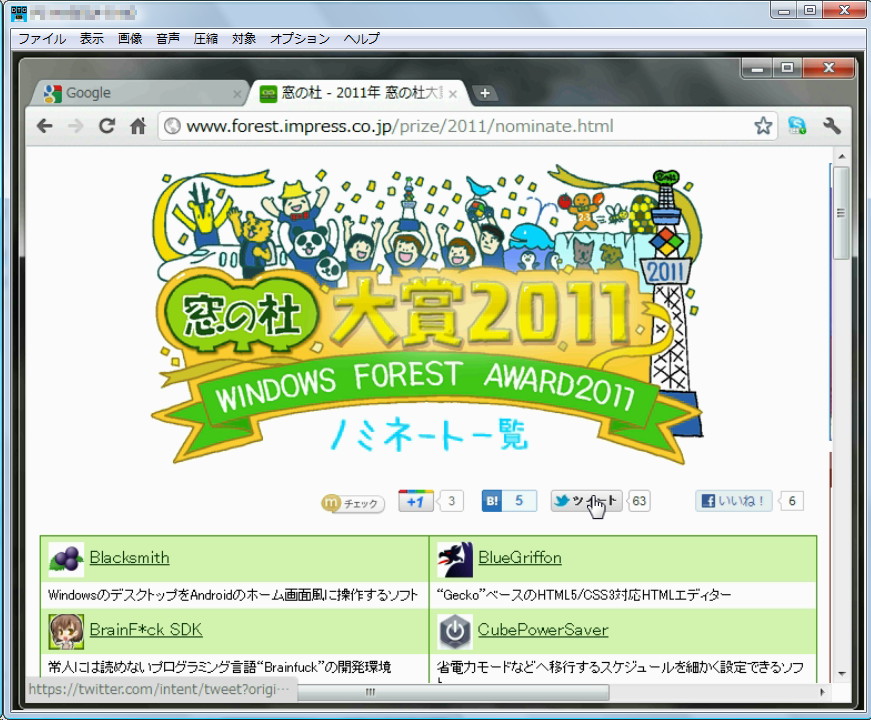
Task: Click the vertical scrollbar up arrow
Action: (x=842, y=157)
